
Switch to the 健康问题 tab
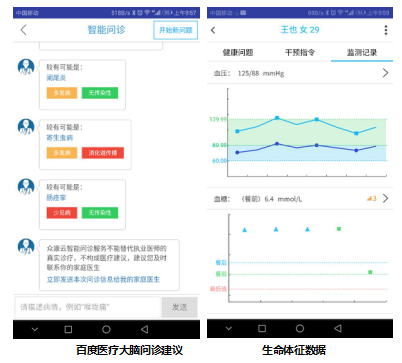coord(238,52)
